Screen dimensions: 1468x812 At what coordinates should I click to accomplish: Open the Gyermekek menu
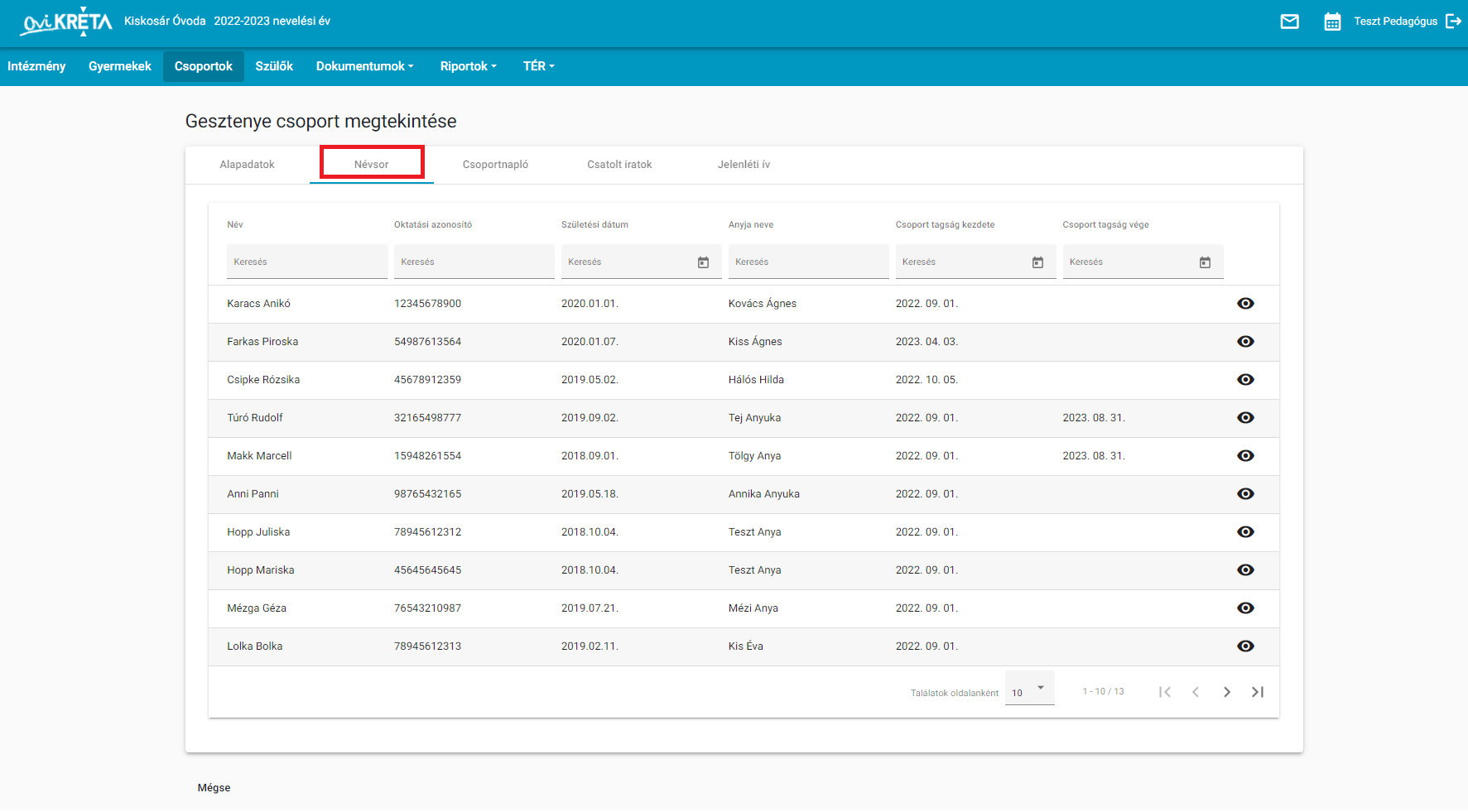pos(120,66)
